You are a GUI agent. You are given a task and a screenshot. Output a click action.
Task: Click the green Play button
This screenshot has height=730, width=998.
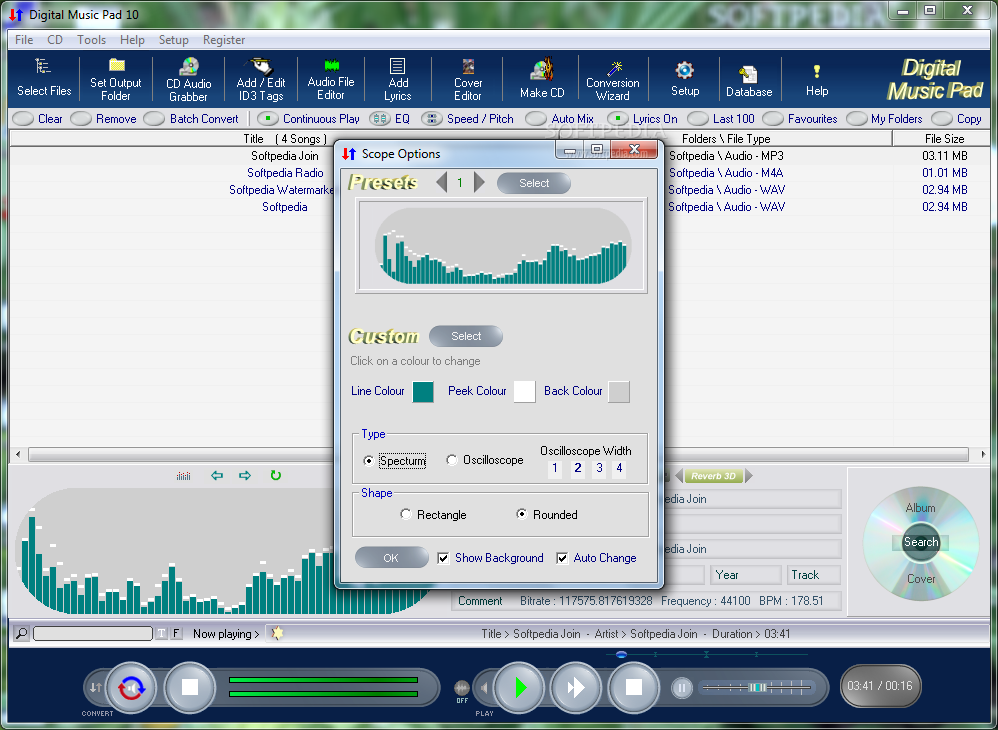pos(520,687)
